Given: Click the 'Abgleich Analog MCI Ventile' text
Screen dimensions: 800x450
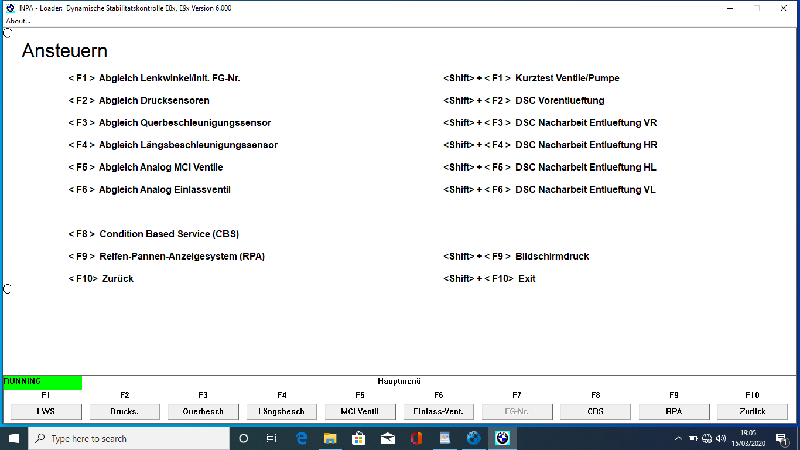Looking at the screenshot, I should coord(161,167).
